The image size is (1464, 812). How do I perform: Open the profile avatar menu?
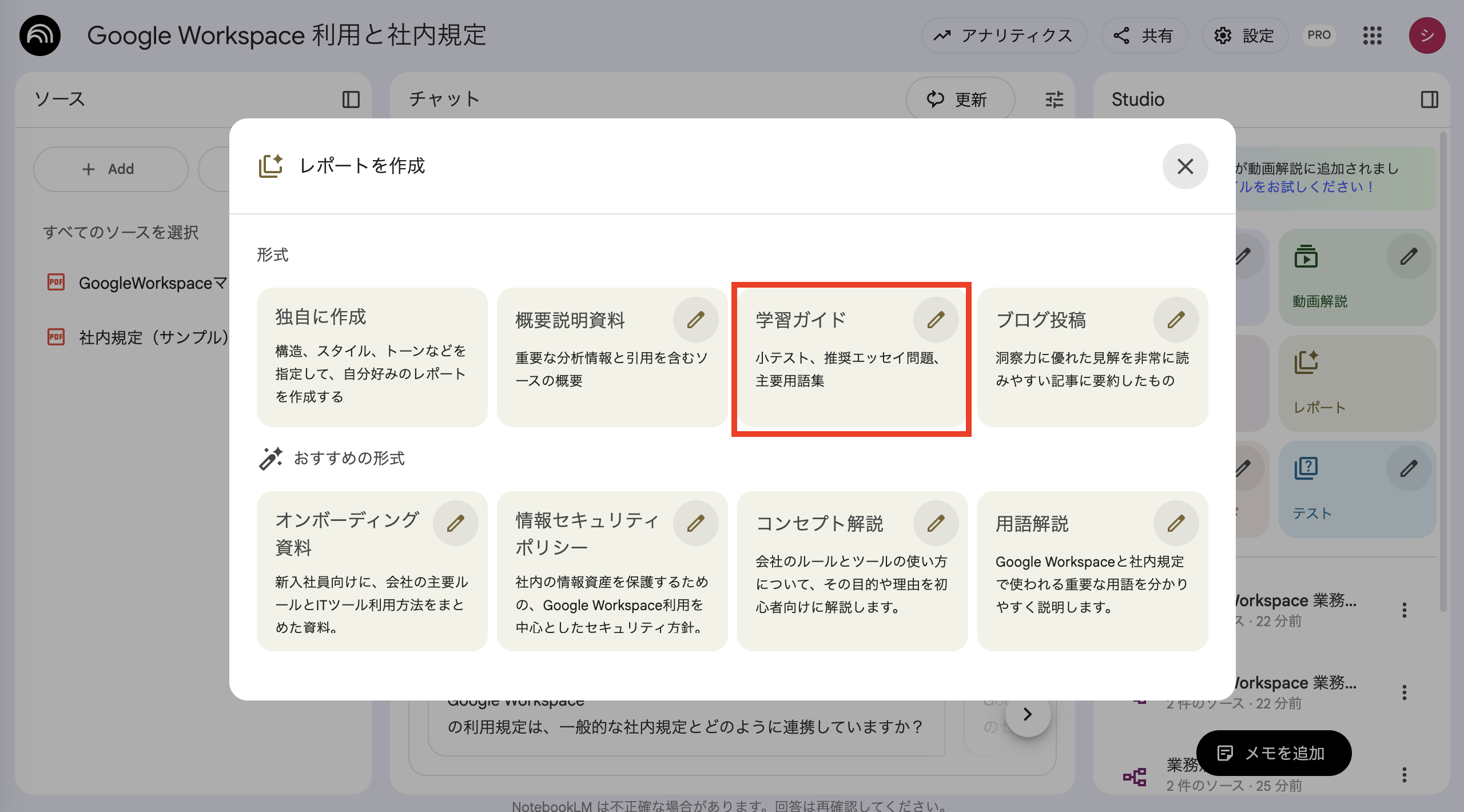pyautogui.click(x=1427, y=35)
